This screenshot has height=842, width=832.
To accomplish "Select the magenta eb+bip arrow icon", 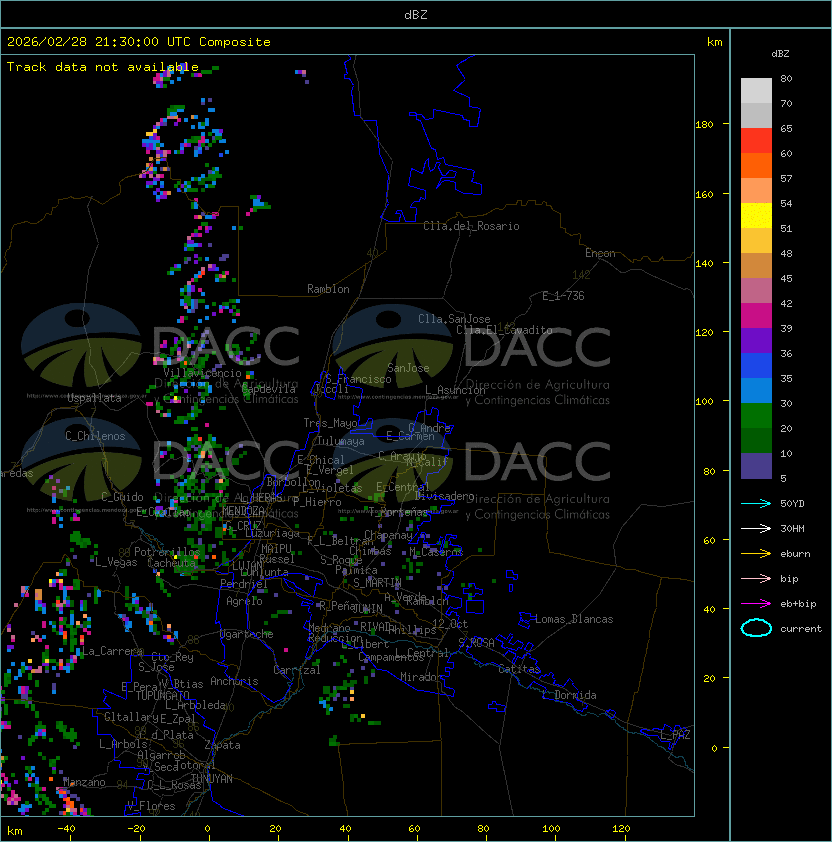I will [x=757, y=603].
